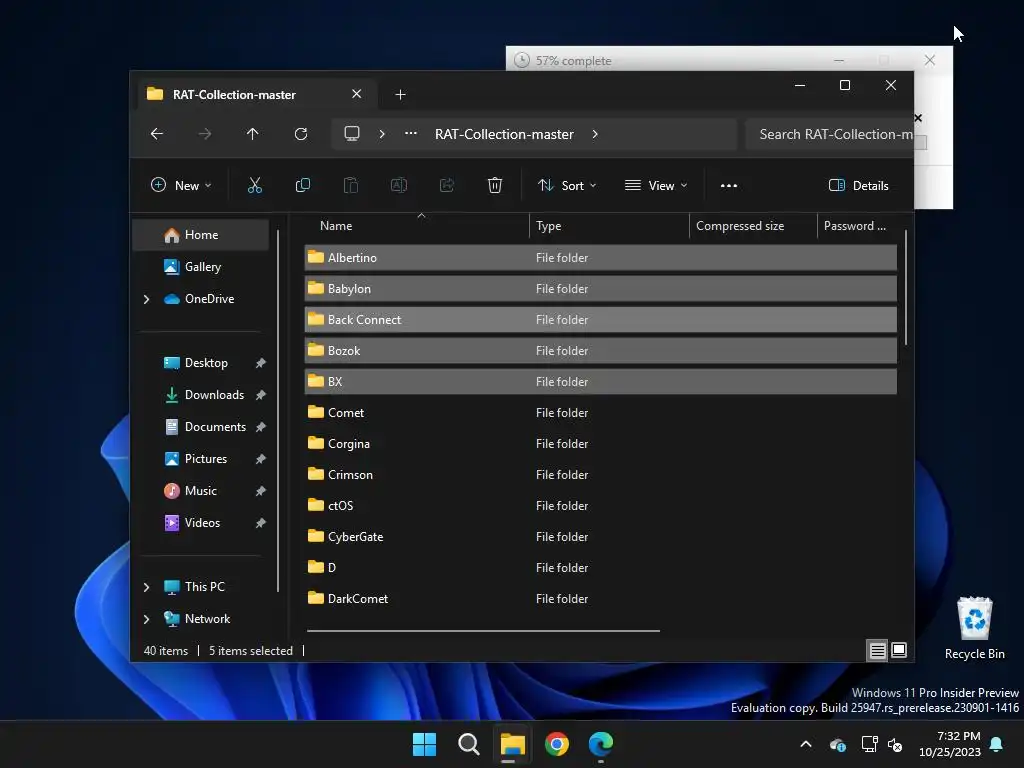Click the Share icon in toolbar
Screen dimensions: 1024x768
pyautogui.click(x=447, y=185)
